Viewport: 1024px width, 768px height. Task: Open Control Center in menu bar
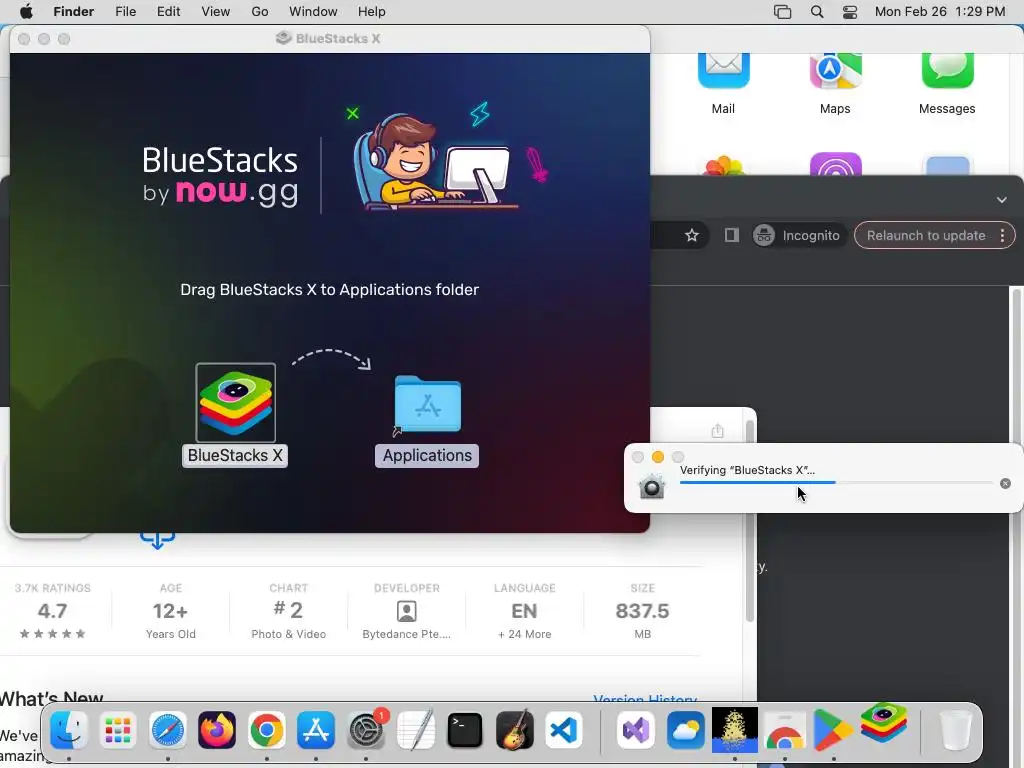[x=850, y=12]
